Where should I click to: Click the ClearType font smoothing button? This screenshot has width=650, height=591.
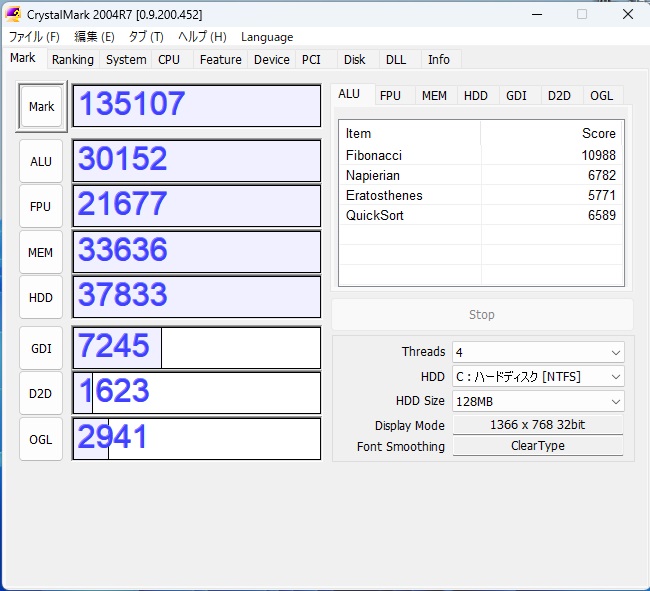tap(538, 446)
